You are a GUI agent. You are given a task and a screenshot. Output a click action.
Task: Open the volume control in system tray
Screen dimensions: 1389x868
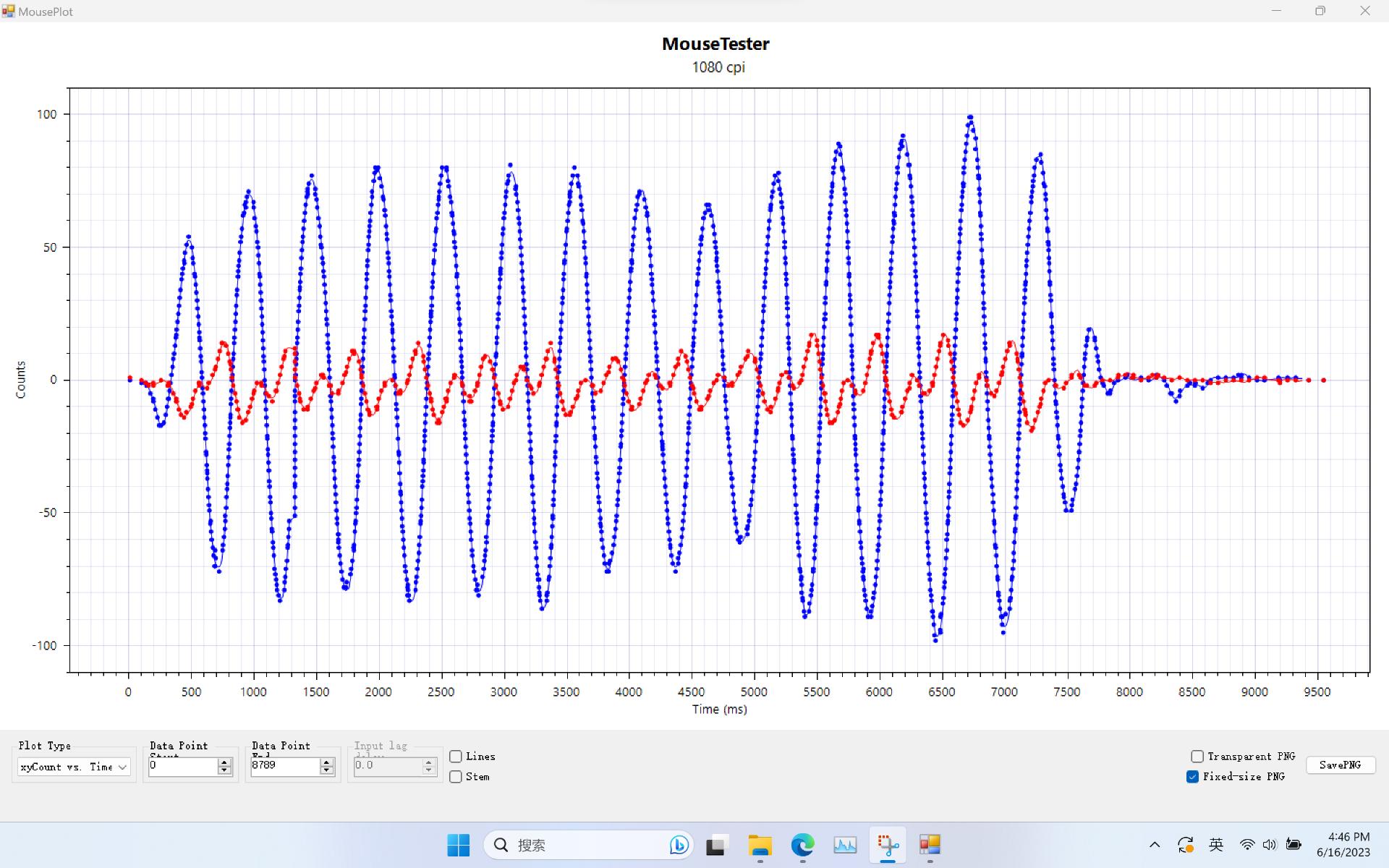click(1270, 845)
